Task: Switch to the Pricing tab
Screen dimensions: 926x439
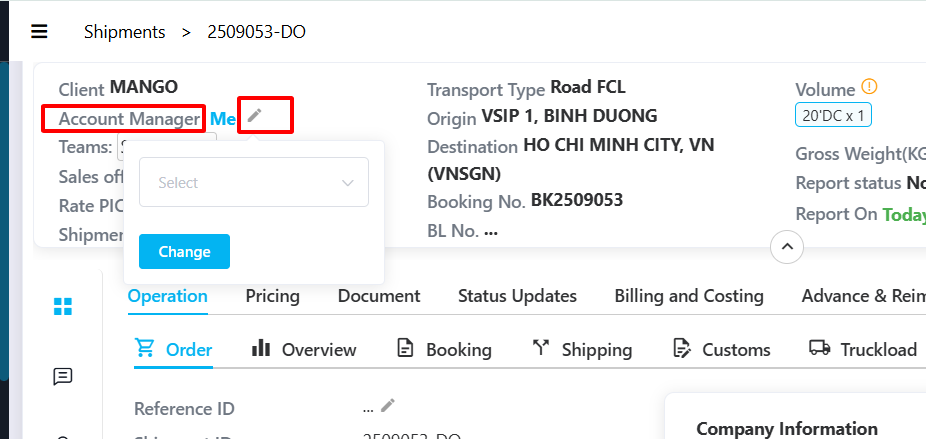Action: point(272,296)
